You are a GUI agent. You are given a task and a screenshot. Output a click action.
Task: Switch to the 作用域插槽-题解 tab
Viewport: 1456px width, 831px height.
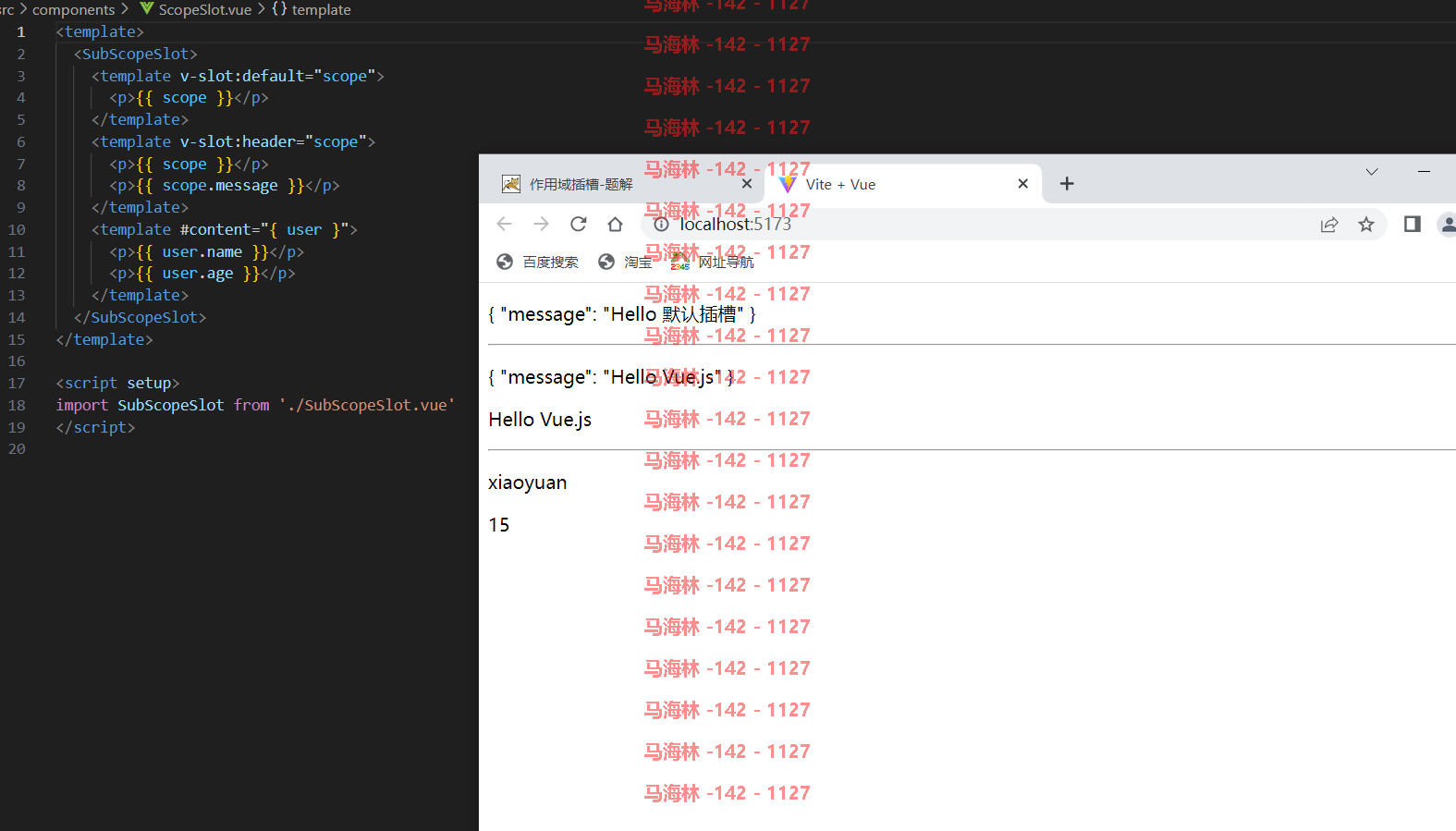(x=621, y=184)
